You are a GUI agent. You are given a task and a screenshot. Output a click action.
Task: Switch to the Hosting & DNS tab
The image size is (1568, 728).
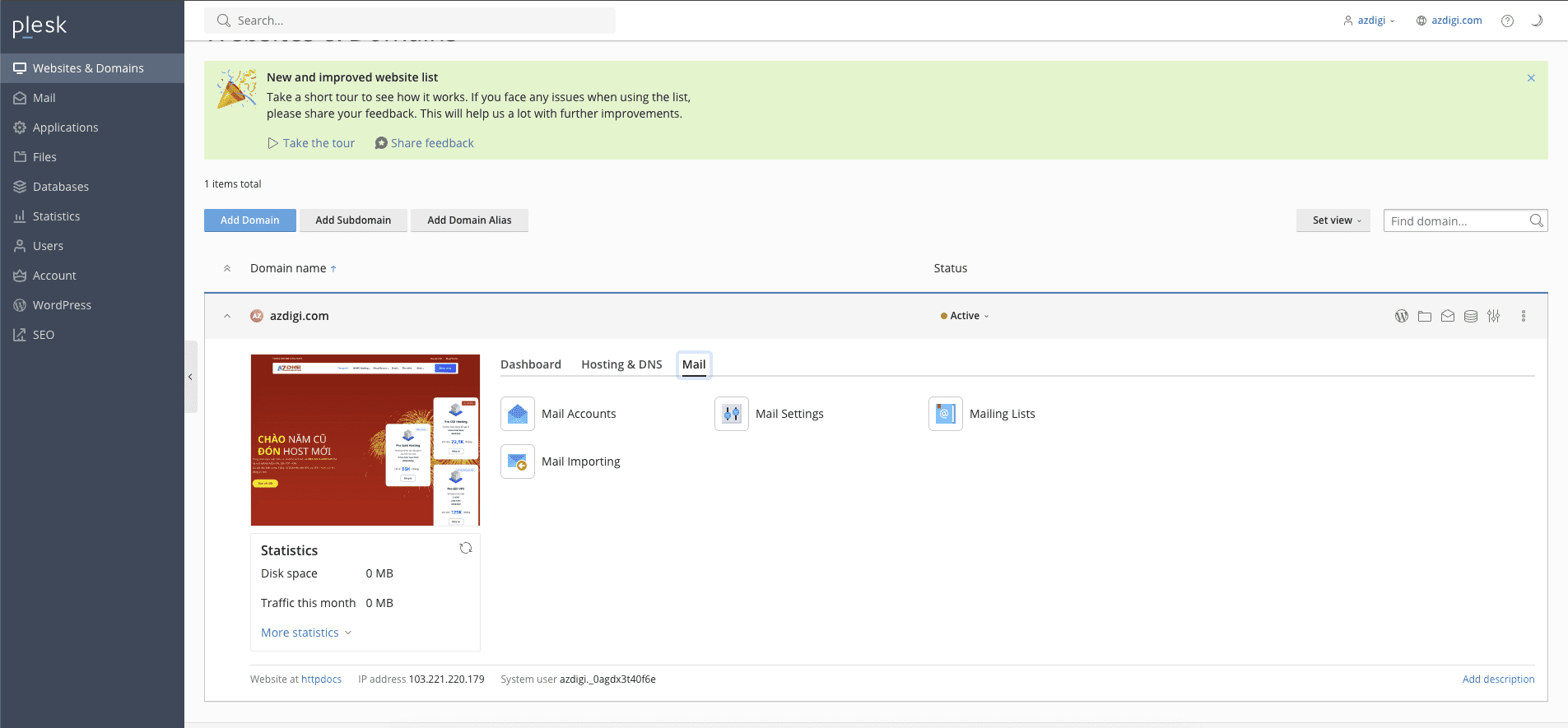pos(621,364)
